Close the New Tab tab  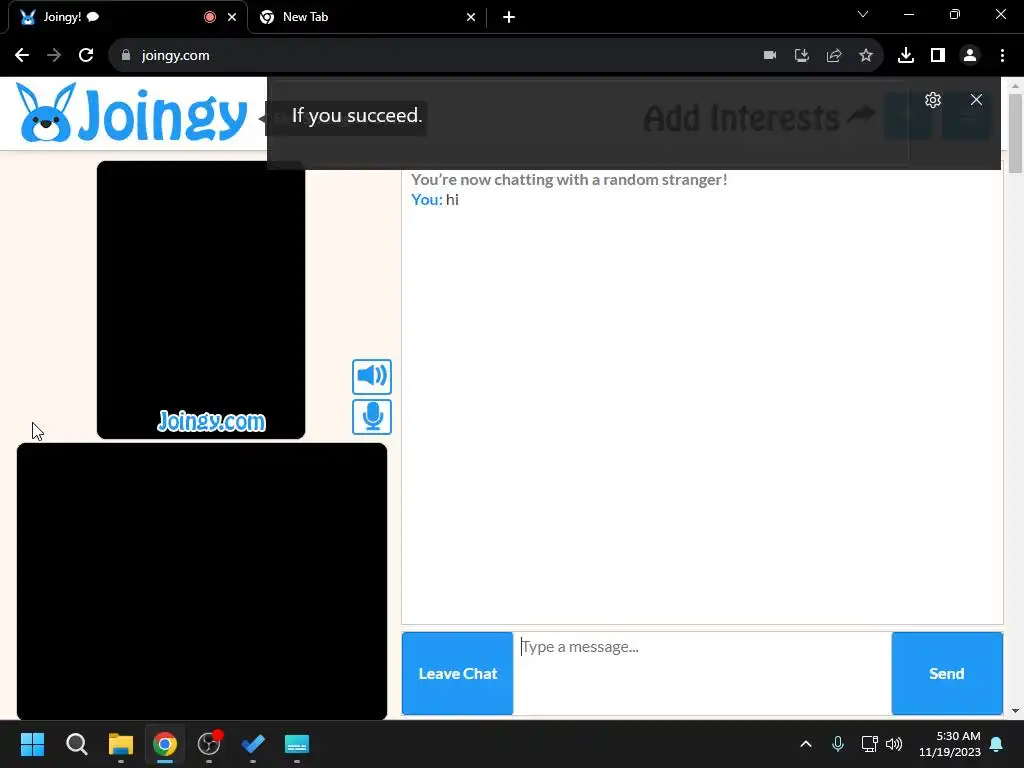click(x=471, y=17)
